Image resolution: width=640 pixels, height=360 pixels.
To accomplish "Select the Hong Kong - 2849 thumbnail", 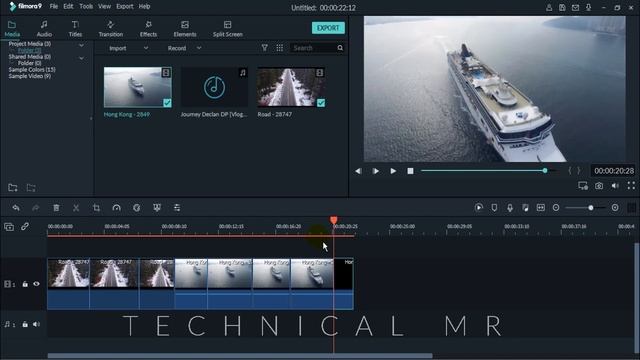I will (x=138, y=87).
